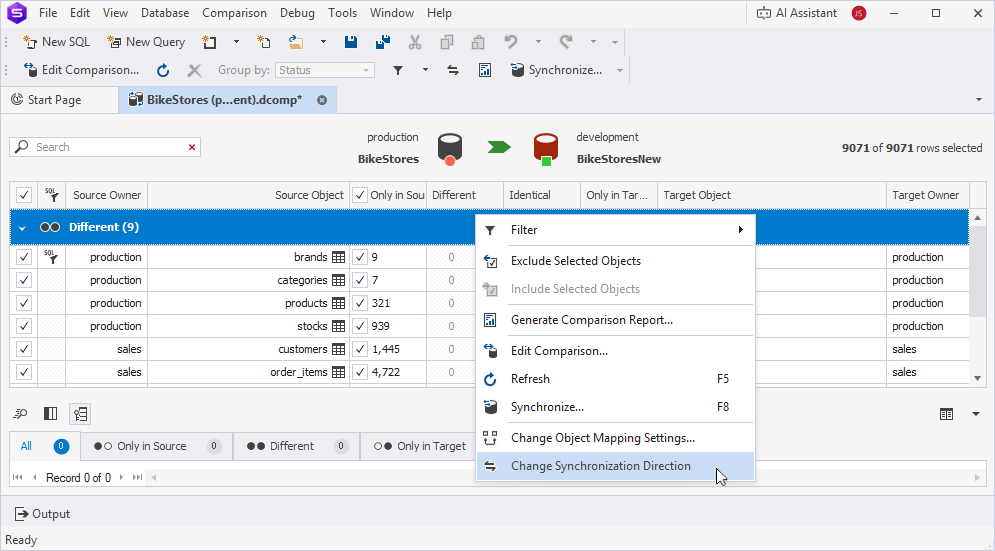Viewport: 995px width, 551px height.
Task: Click the comparison report toolbar icon
Action: coord(485,70)
